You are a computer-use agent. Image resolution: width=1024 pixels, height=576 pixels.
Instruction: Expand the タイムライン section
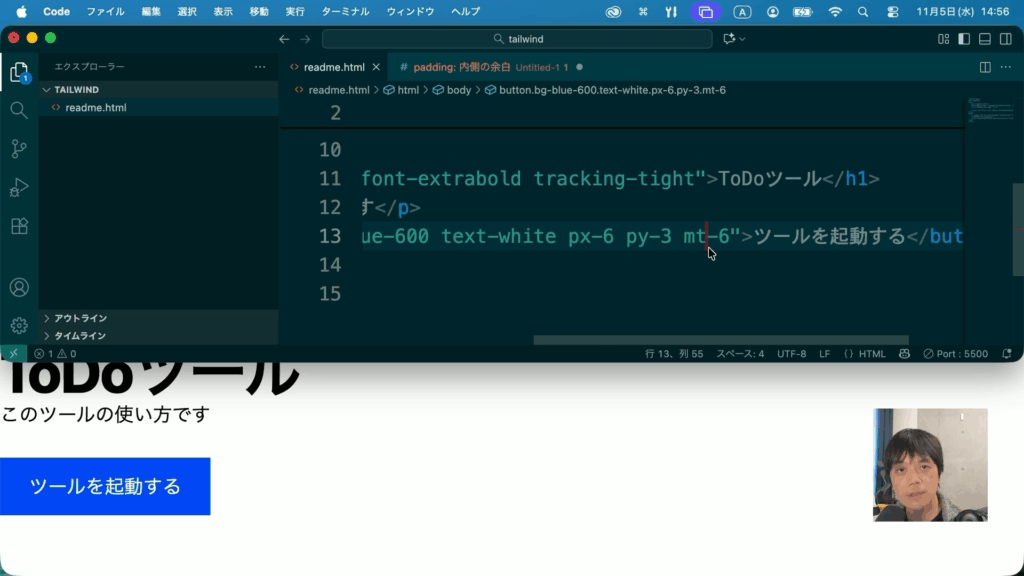(80, 336)
